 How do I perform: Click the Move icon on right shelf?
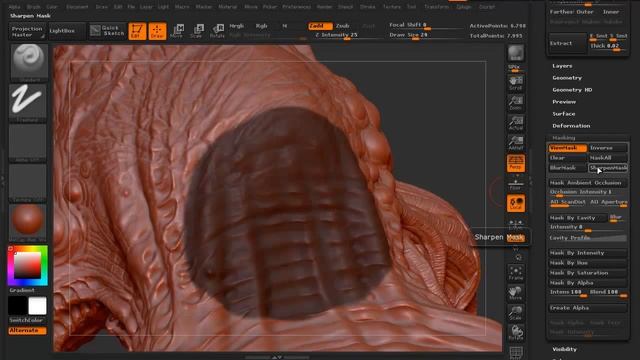point(516,293)
